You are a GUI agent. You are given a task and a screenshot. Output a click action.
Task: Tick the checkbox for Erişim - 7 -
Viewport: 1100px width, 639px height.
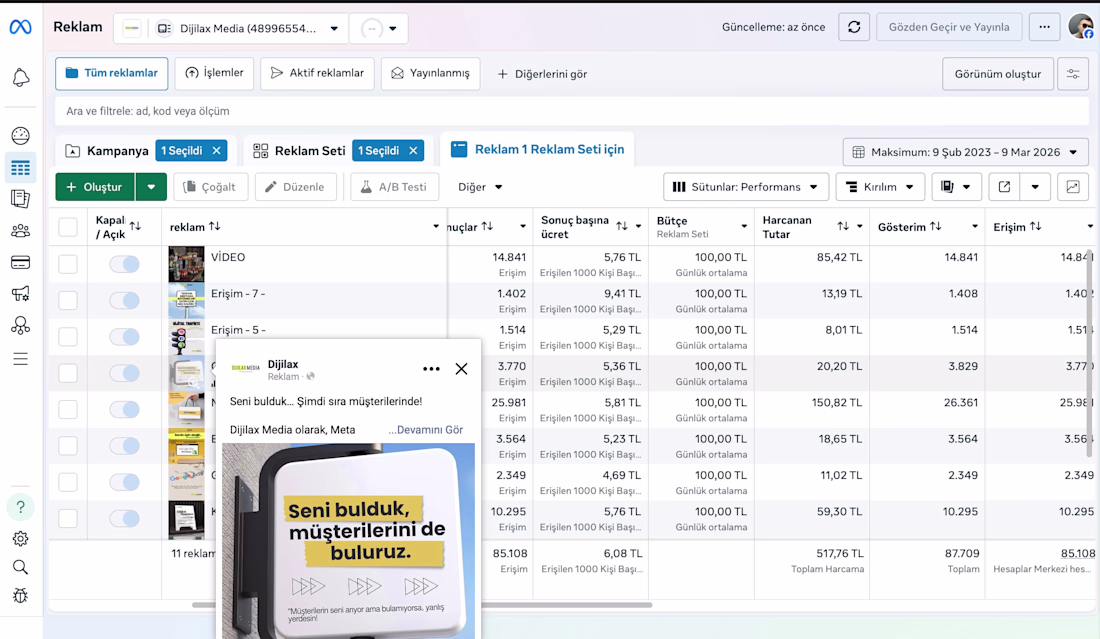(x=68, y=300)
